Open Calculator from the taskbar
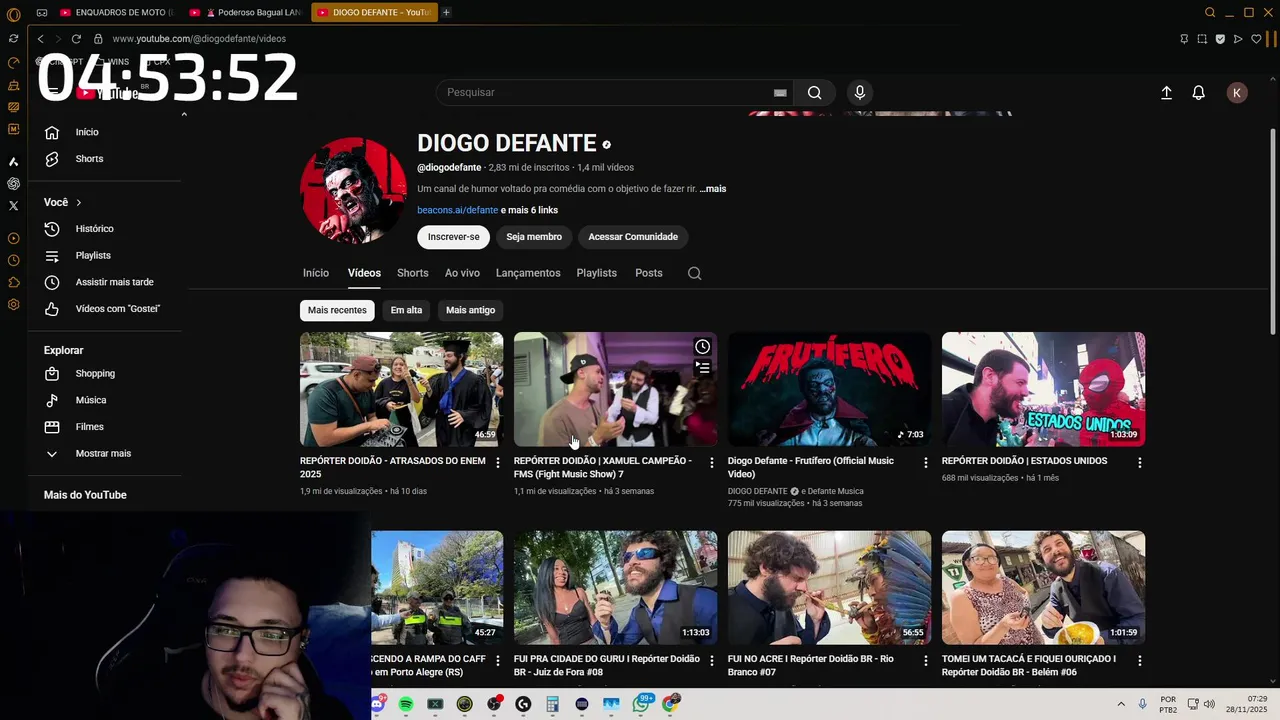The image size is (1280, 720). tap(552, 704)
